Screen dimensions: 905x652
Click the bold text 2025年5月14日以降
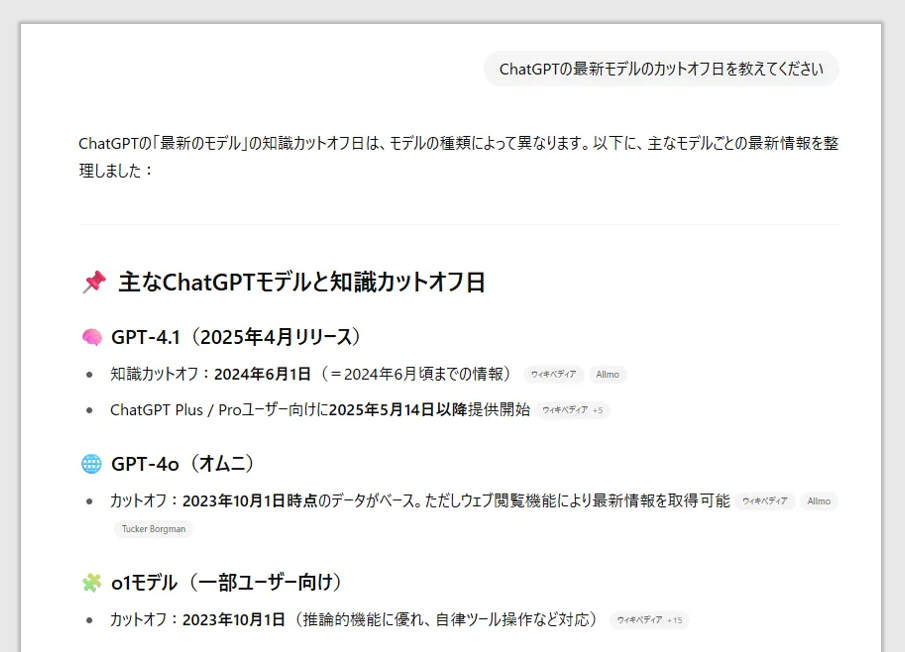click(398, 410)
